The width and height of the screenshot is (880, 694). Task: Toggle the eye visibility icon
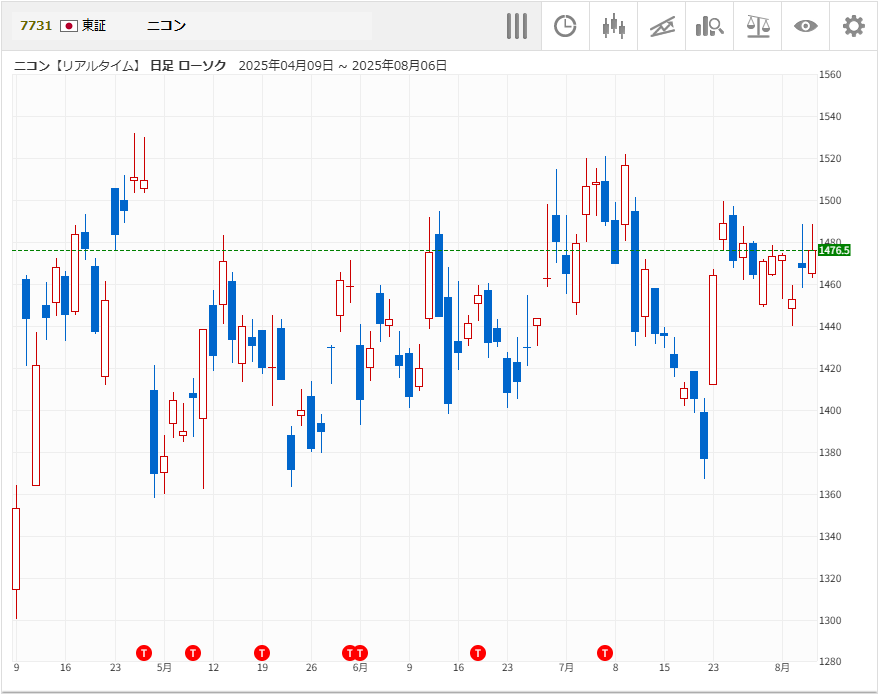pyautogui.click(x=805, y=26)
